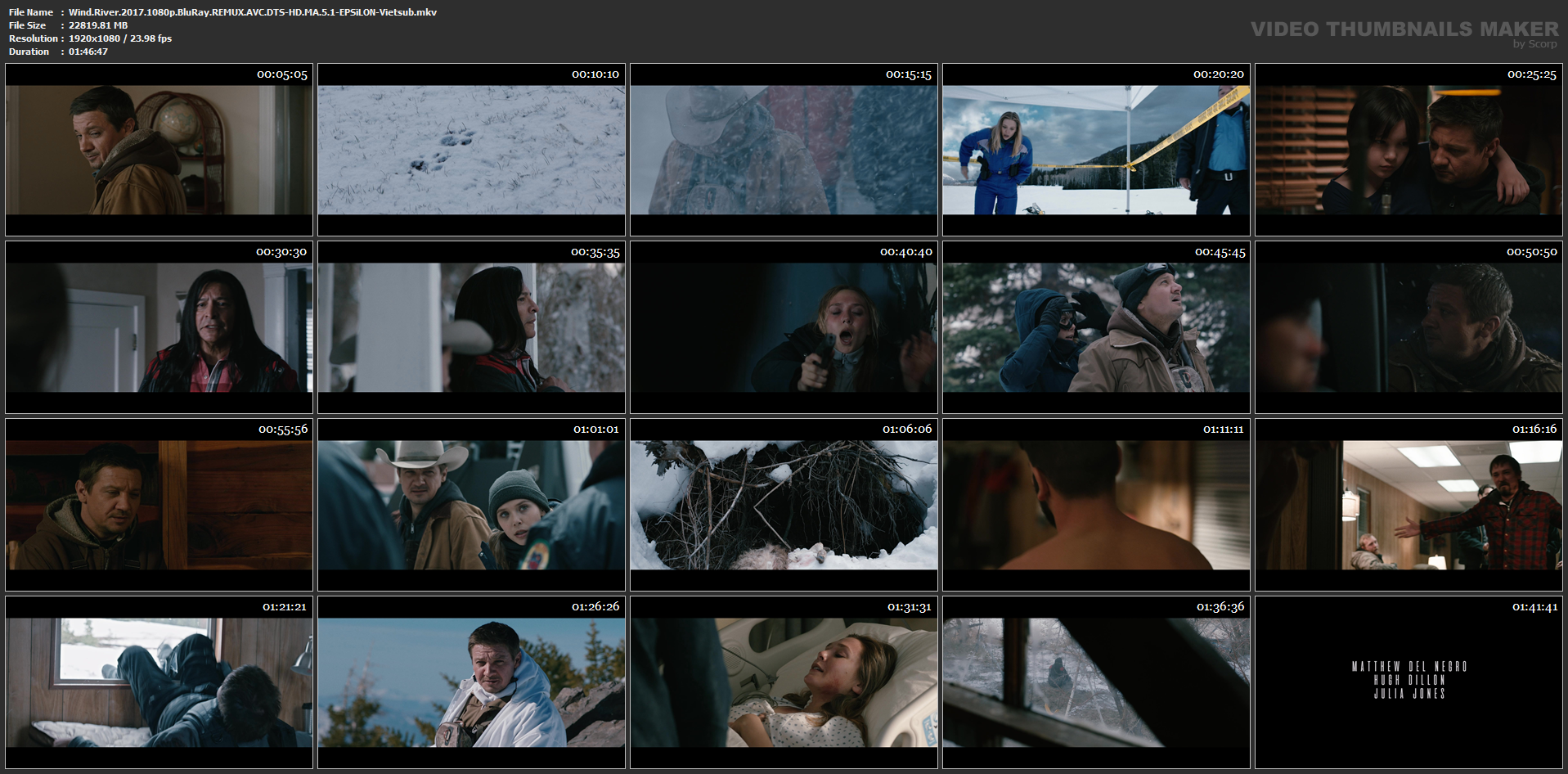Select the snow burrow frame at 01:06:06

(784, 505)
